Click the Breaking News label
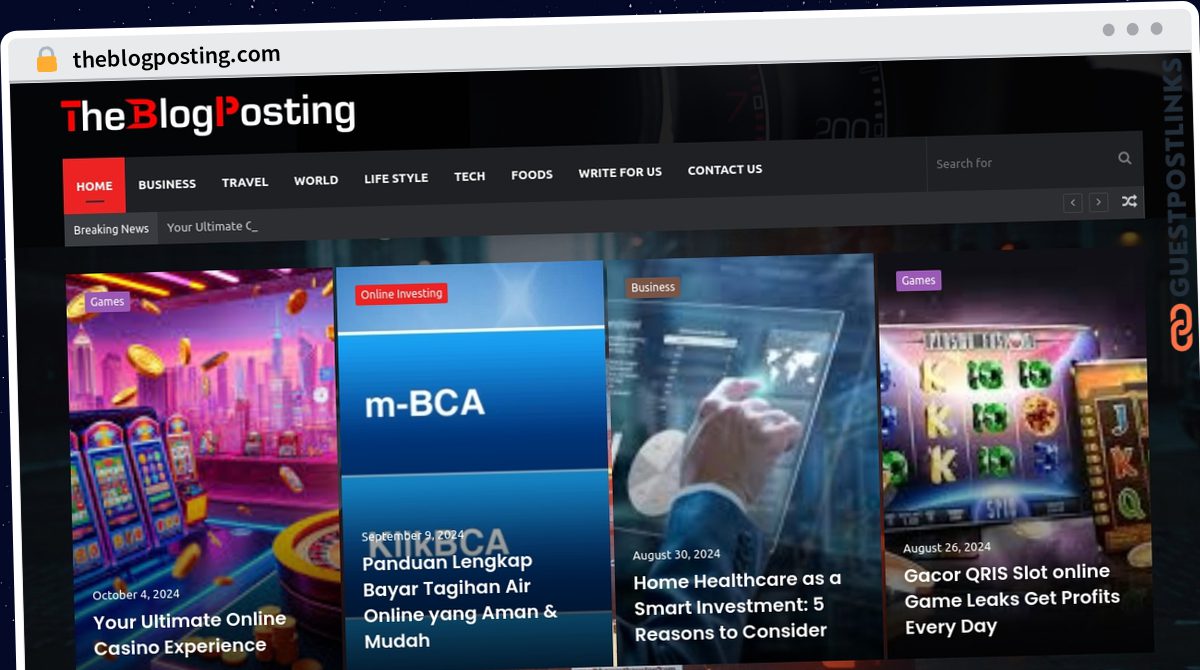This screenshot has width=1200, height=670. point(111,229)
